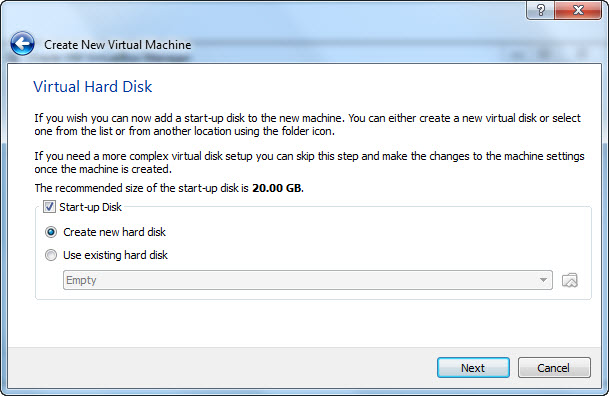The width and height of the screenshot is (609, 396).
Task: Cancel the virtual machine wizard
Action: [x=554, y=367]
